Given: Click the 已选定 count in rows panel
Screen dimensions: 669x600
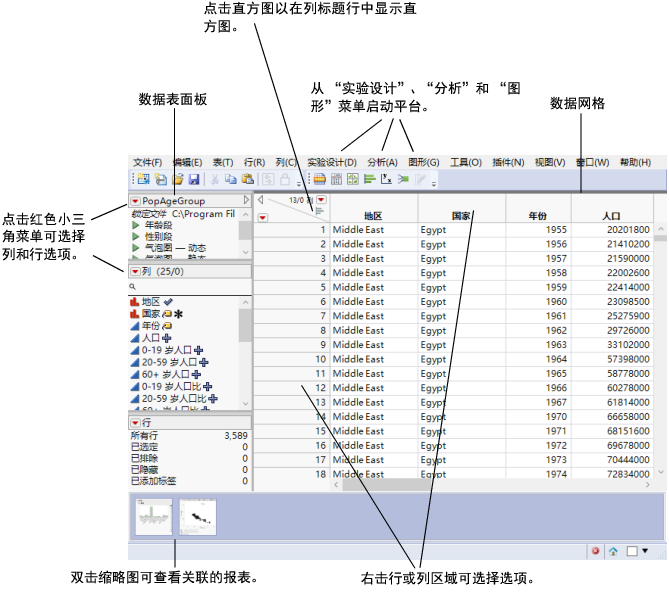Looking at the screenshot, I should [x=245, y=447].
